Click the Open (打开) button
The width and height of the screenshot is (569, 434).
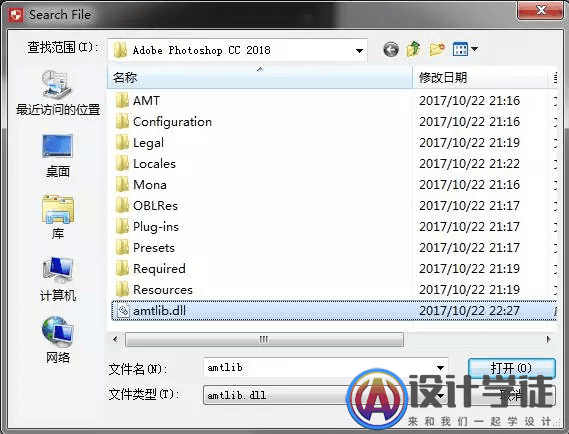[512, 368]
